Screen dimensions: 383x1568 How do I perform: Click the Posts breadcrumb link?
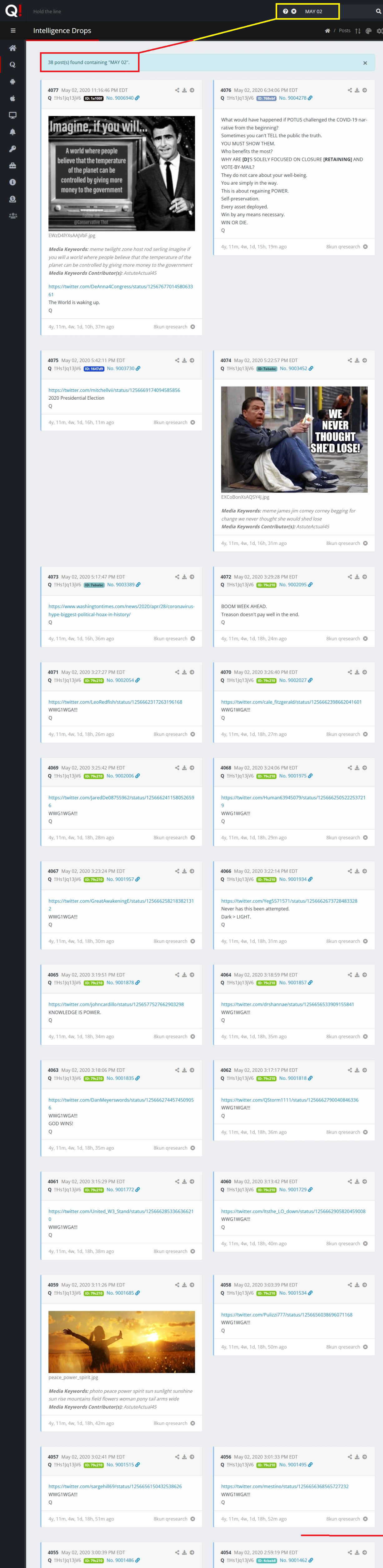pos(345,30)
